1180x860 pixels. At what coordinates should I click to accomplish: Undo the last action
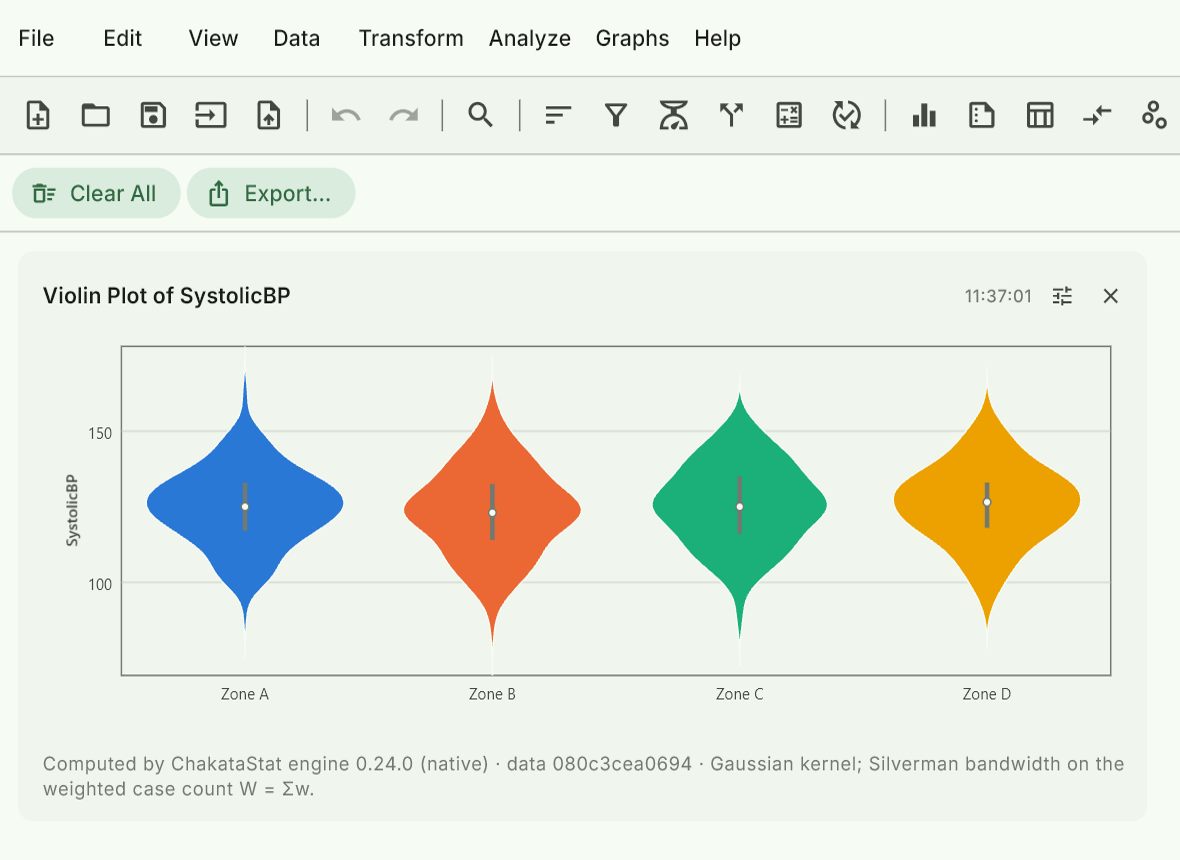pyautogui.click(x=346, y=116)
